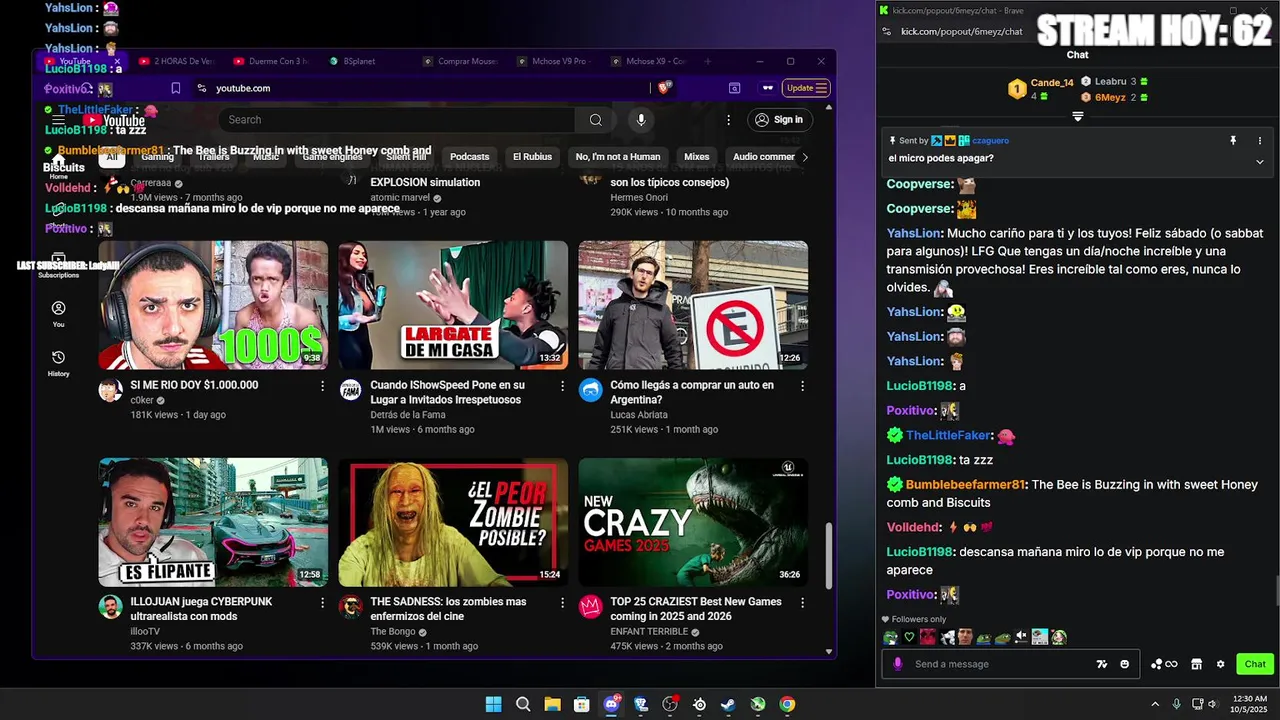Open 'SI ME RIO DOY $1.000.000' video thumbnail
1280x720 pixels.
(213, 305)
